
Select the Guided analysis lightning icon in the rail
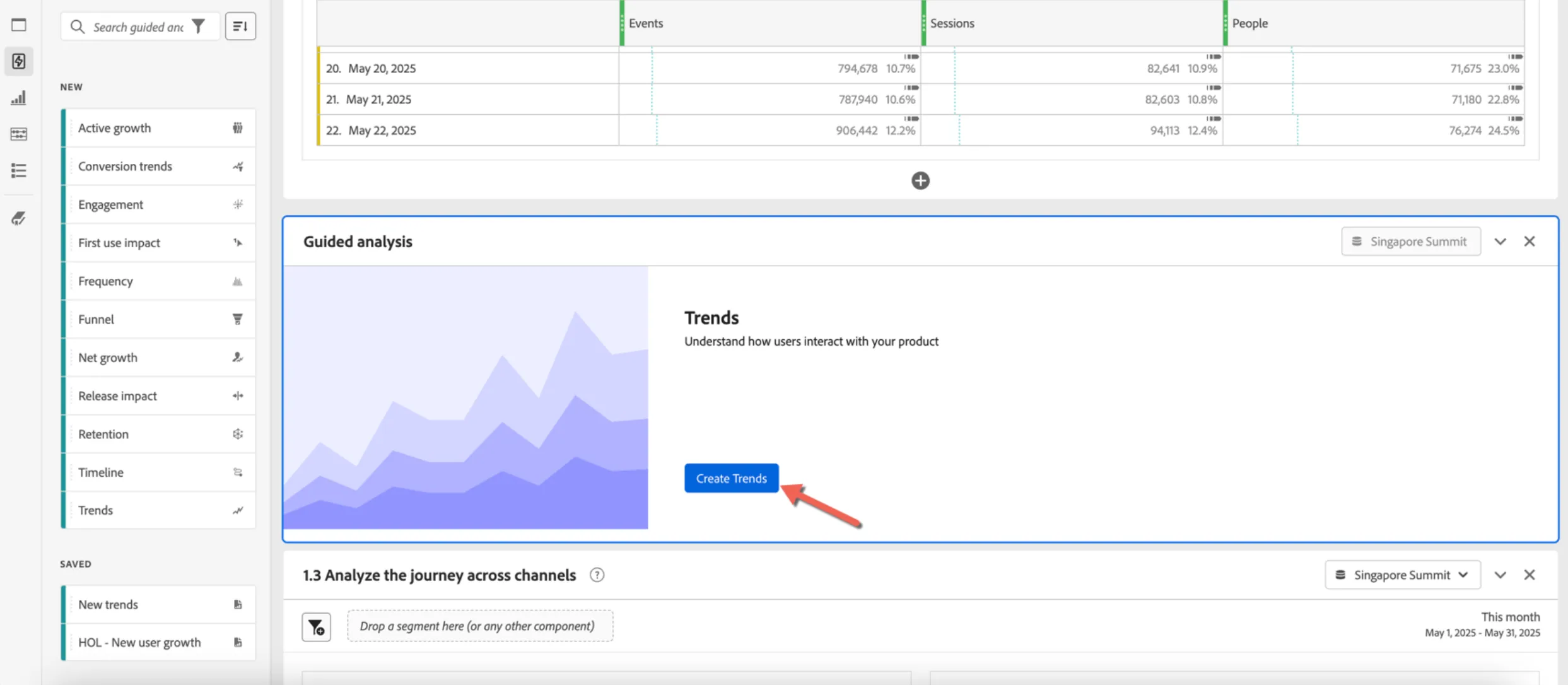click(19, 61)
